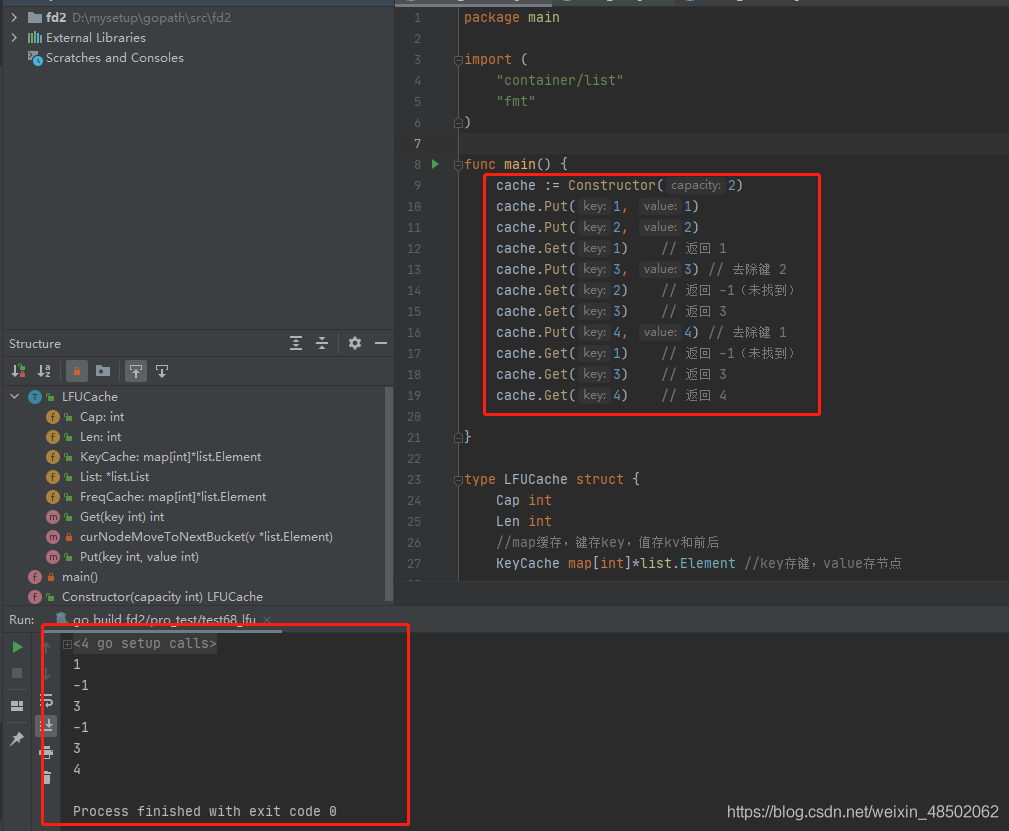Toggle Autoscroll from Source in Structure

pos(162,371)
